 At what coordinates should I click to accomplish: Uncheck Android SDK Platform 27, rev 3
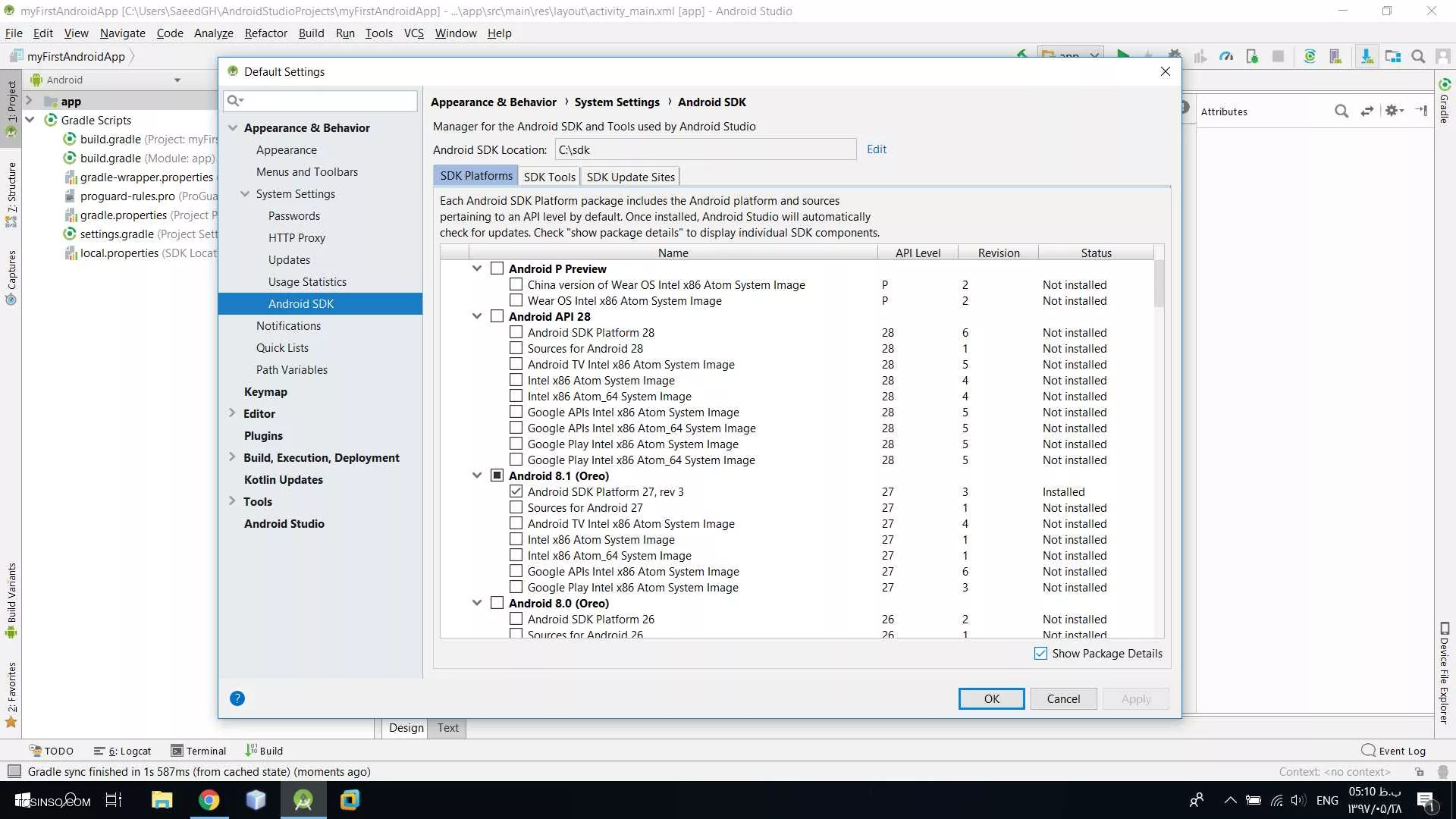point(516,491)
